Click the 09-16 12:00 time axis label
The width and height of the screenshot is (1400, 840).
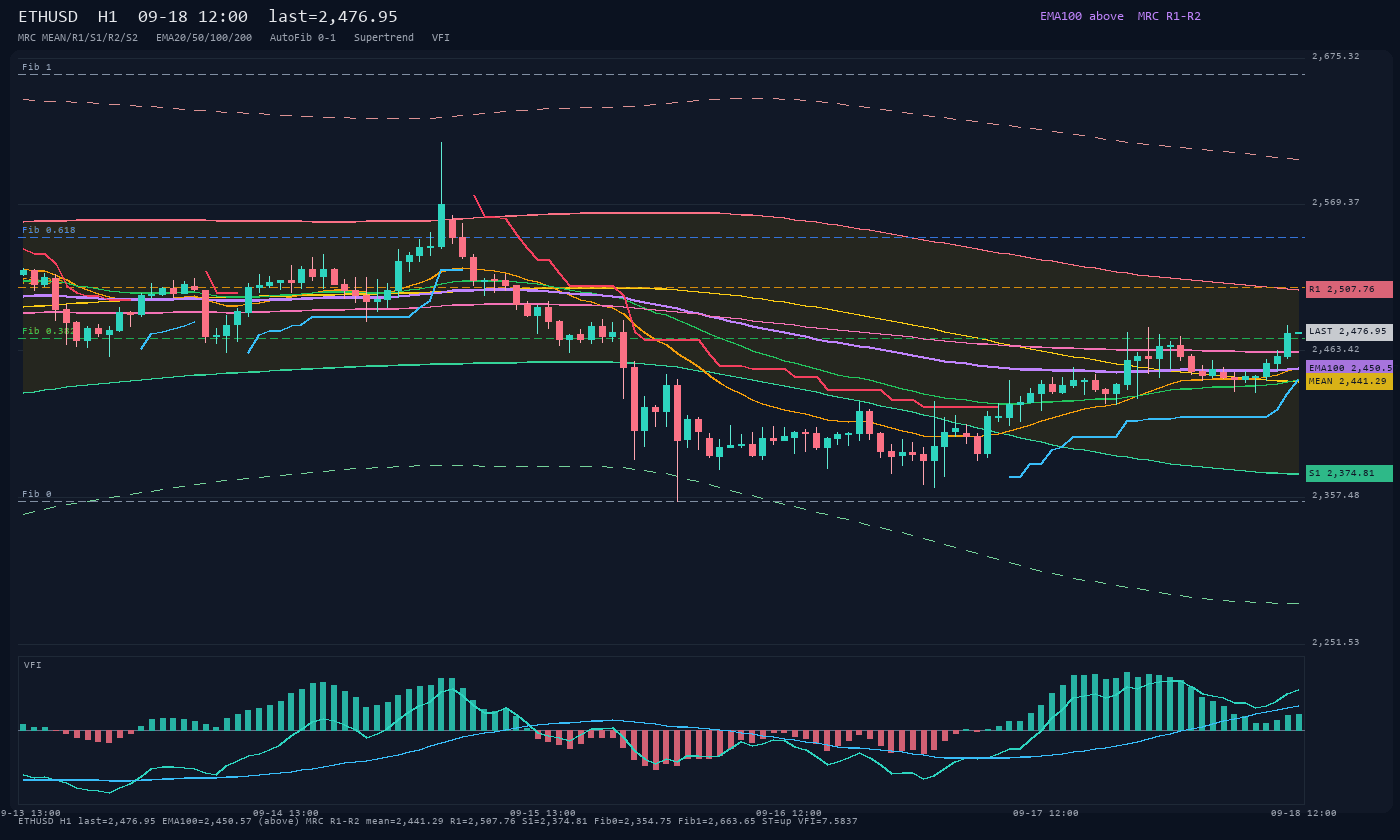point(789,813)
